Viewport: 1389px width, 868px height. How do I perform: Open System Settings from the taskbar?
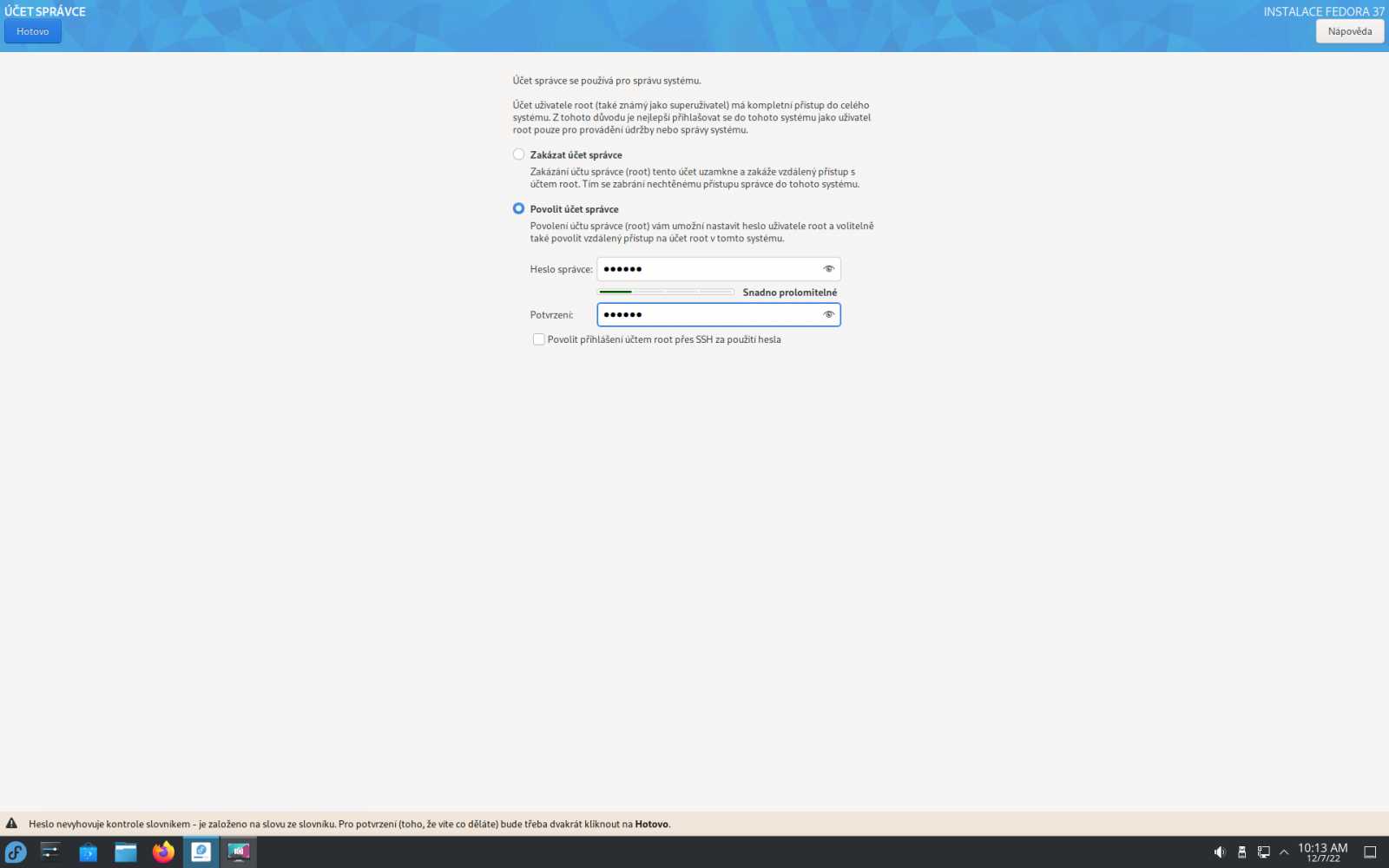click(x=50, y=852)
